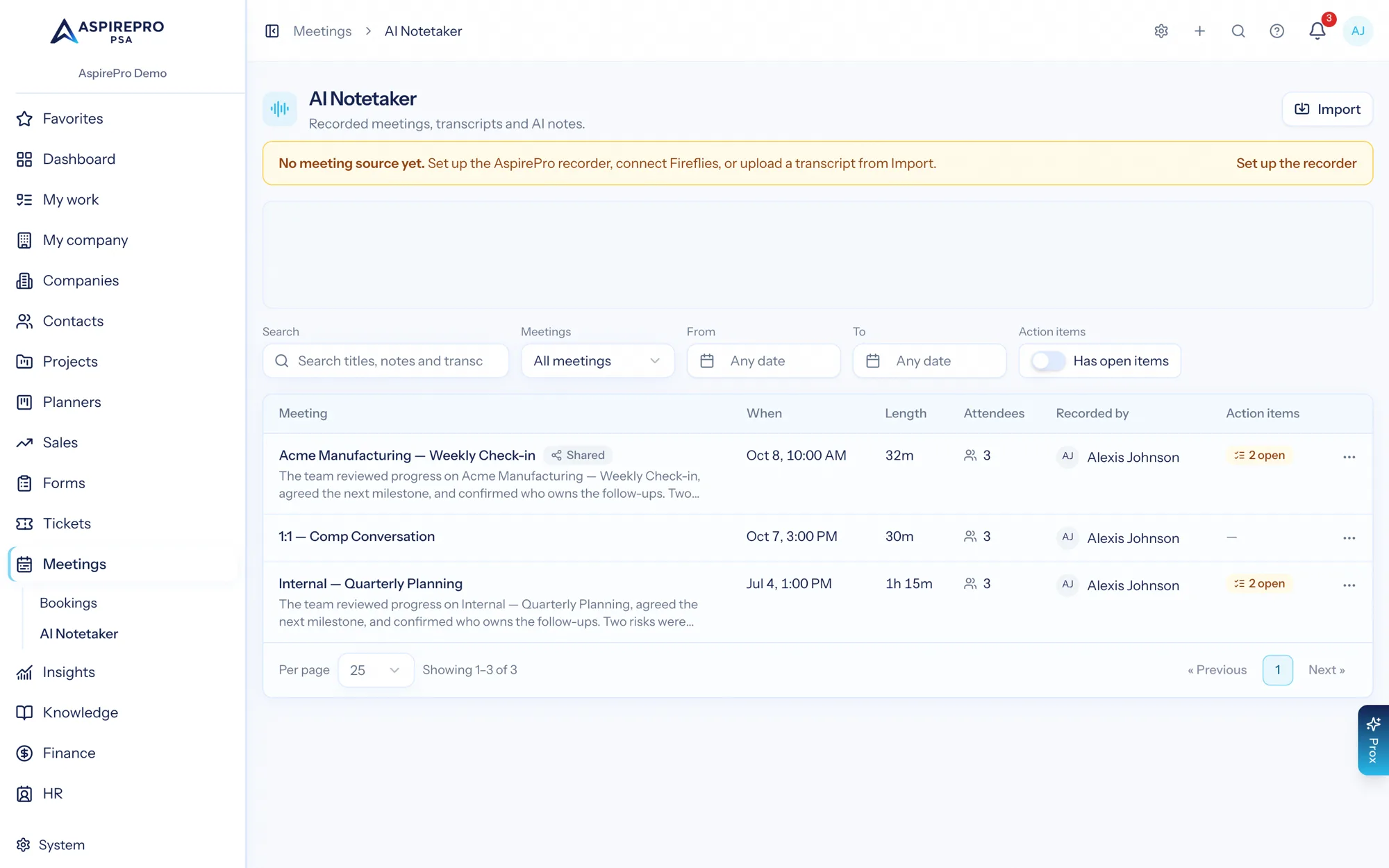Click the Projects folder icon
The height and width of the screenshot is (868, 1389).
pos(24,362)
